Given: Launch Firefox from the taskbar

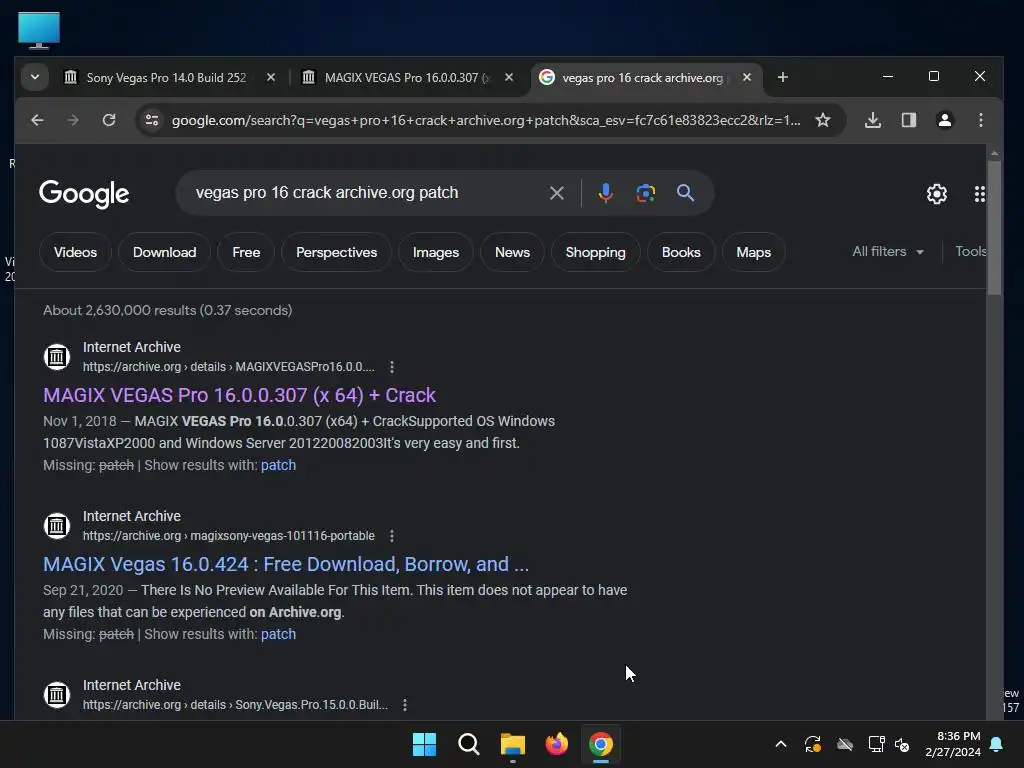Looking at the screenshot, I should (x=556, y=744).
